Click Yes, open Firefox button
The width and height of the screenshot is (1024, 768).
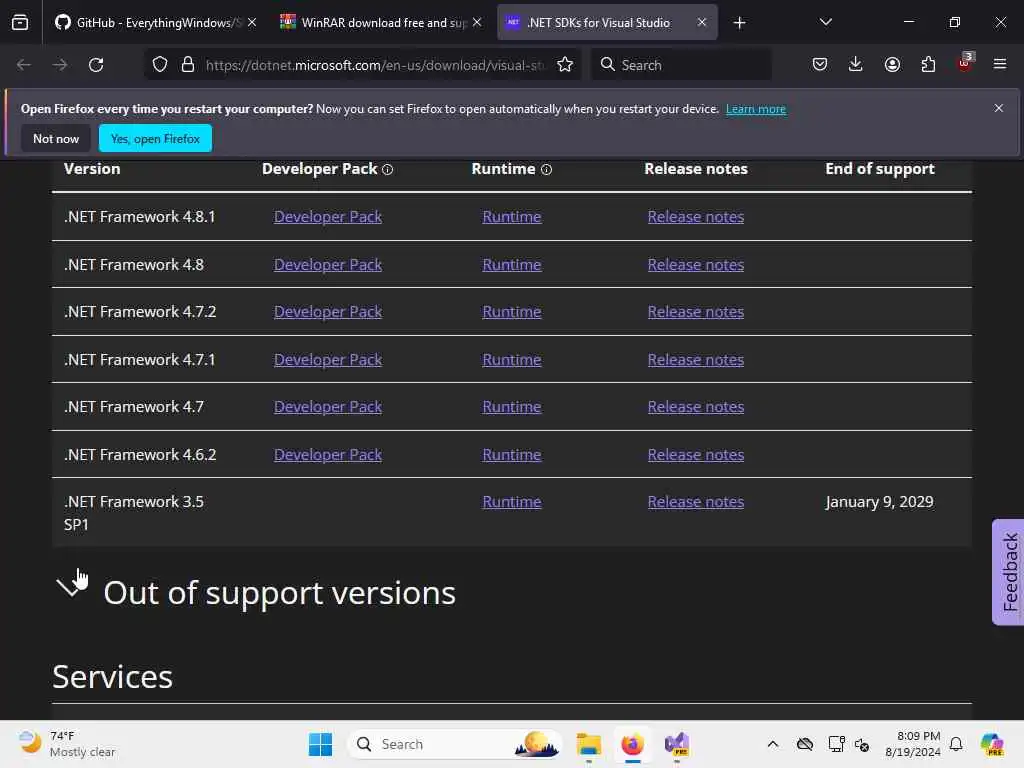(155, 138)
